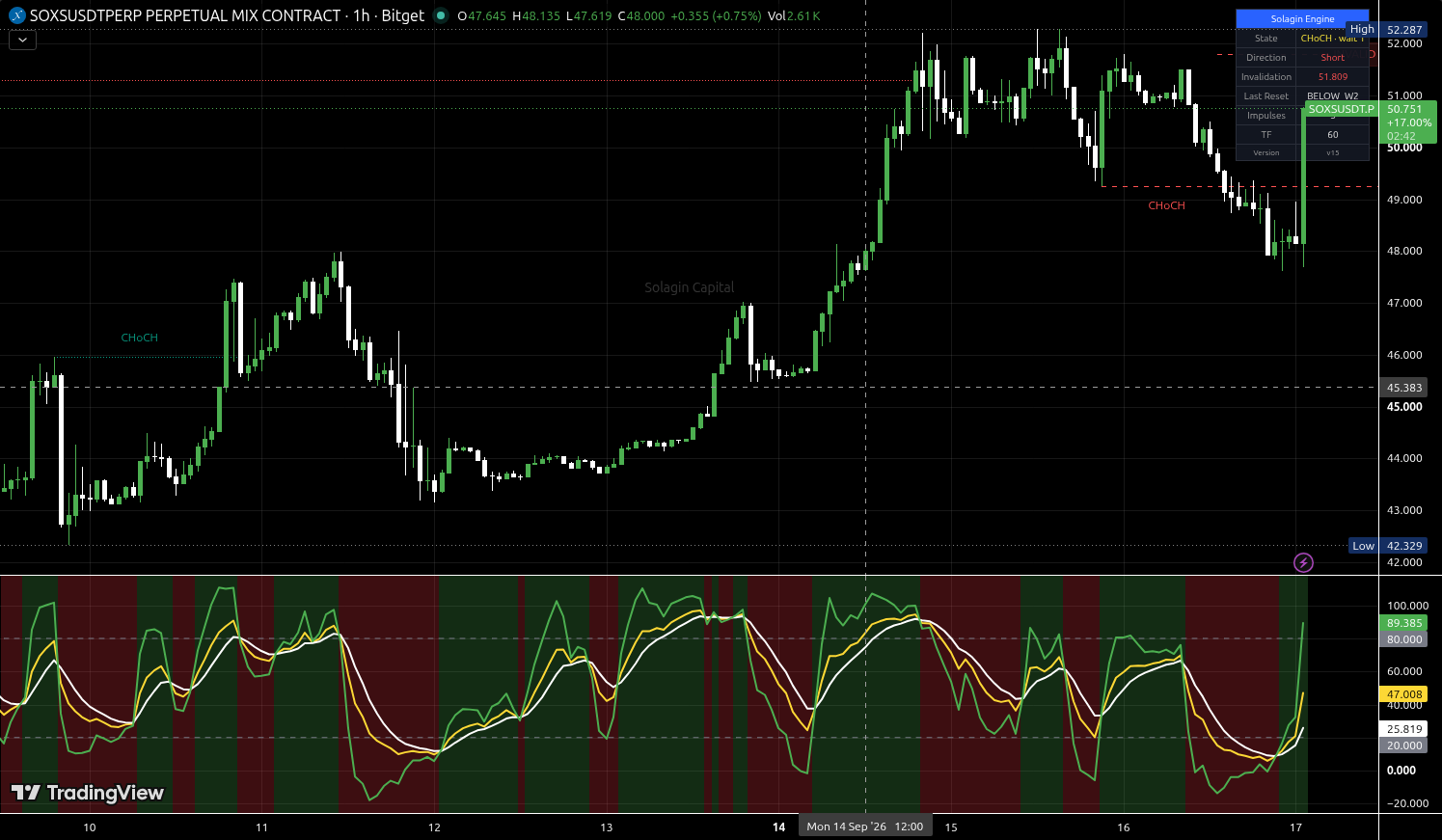Click the 47.000 price axis label
Viewport: 1442px width, 840px height.
coord(1404,303)
